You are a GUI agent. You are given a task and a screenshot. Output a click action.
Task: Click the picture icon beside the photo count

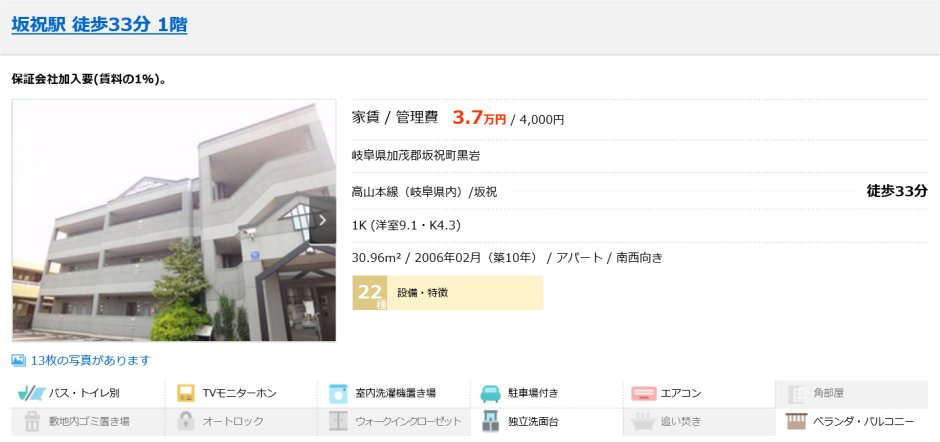tap(19, 360)
